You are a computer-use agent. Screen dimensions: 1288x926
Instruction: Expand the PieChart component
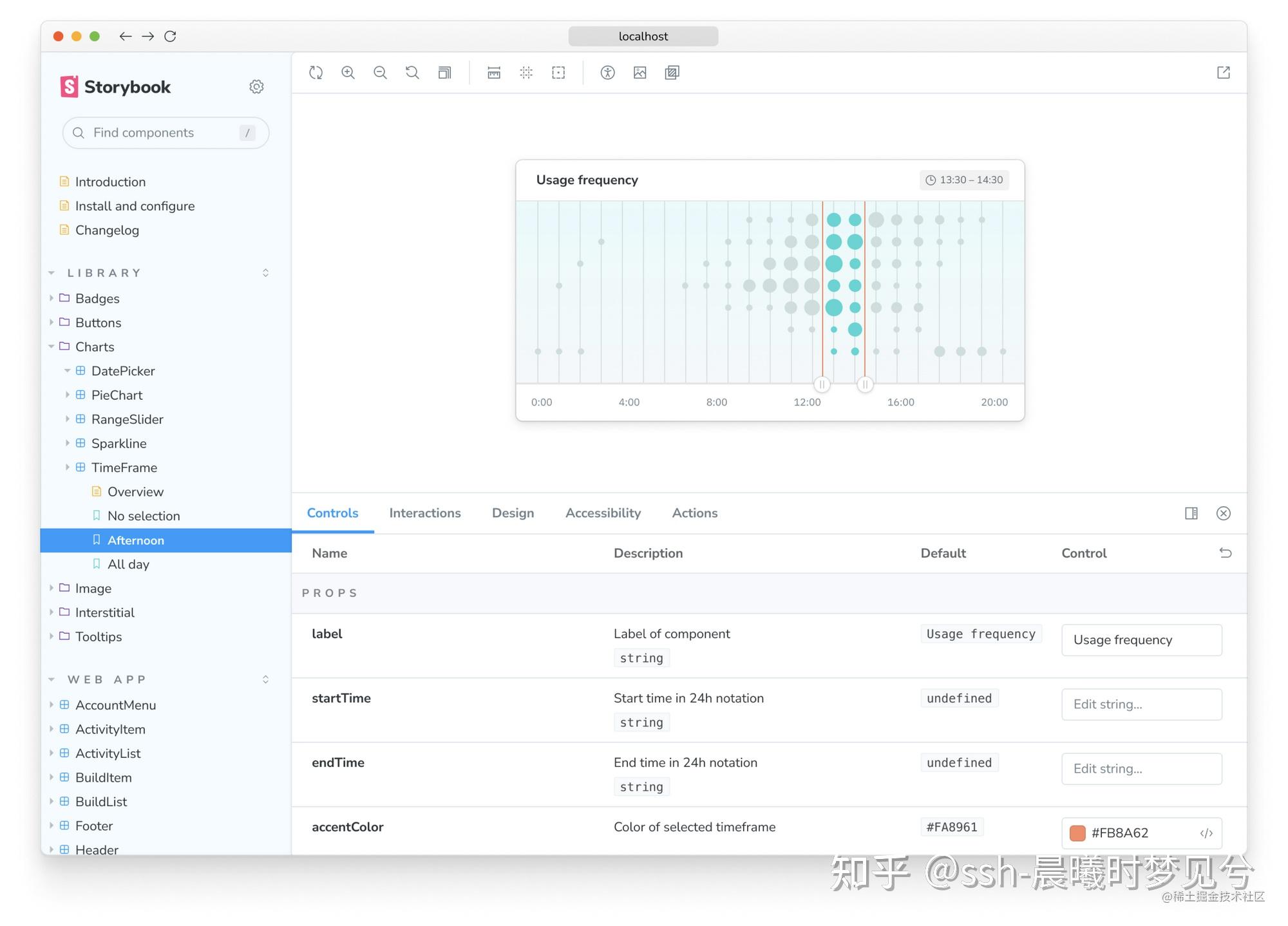point(67,395)
